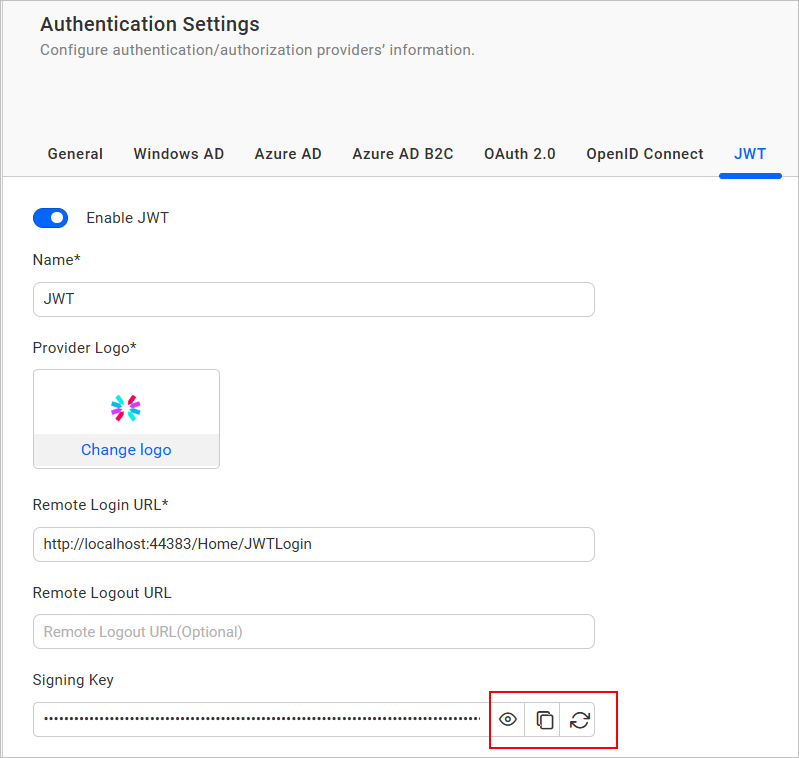
Task: Click the Remote Logout URL field
Action: point(313,631)
